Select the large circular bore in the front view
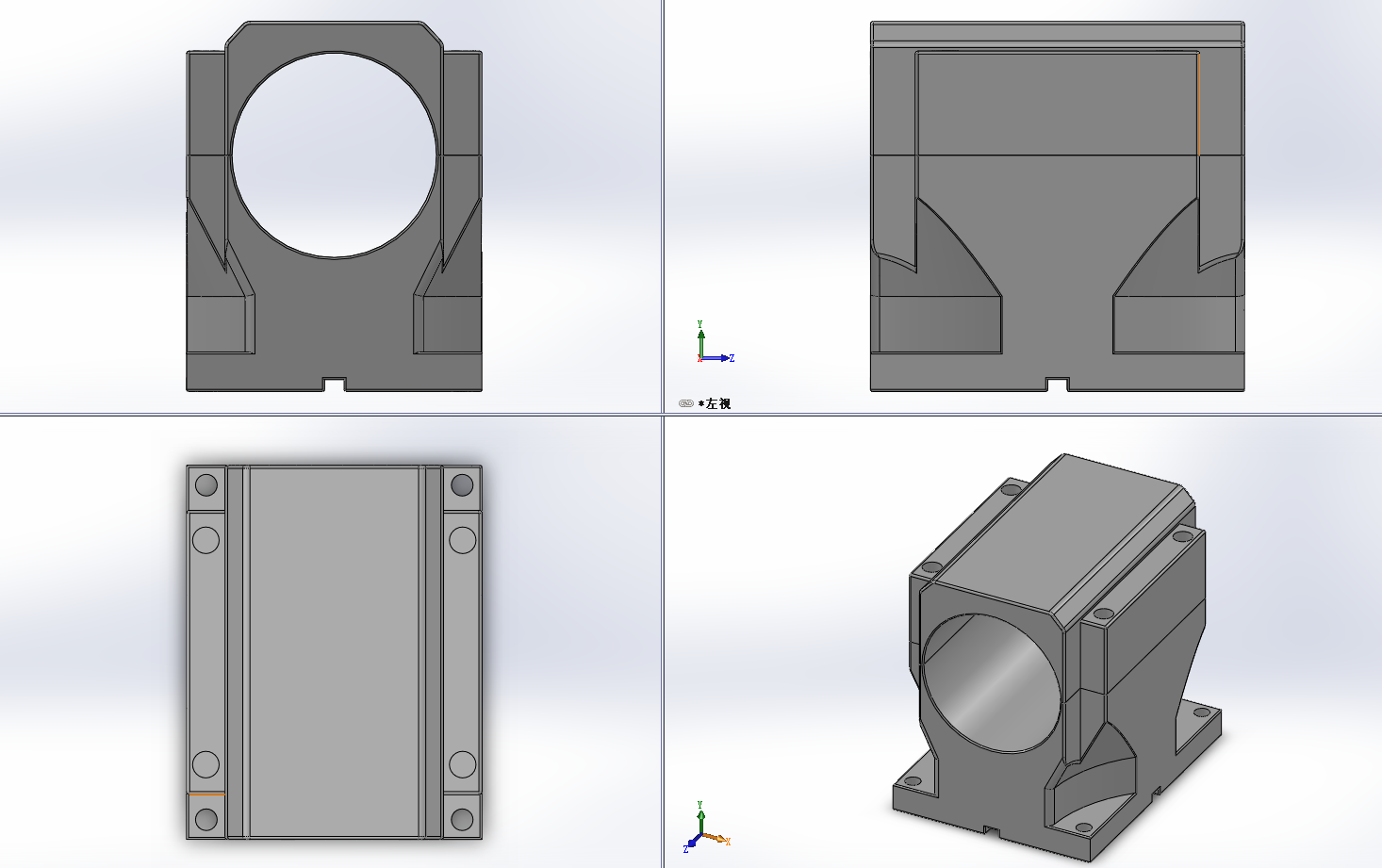This screenshot has width=1382, height=868. [335, 155]
